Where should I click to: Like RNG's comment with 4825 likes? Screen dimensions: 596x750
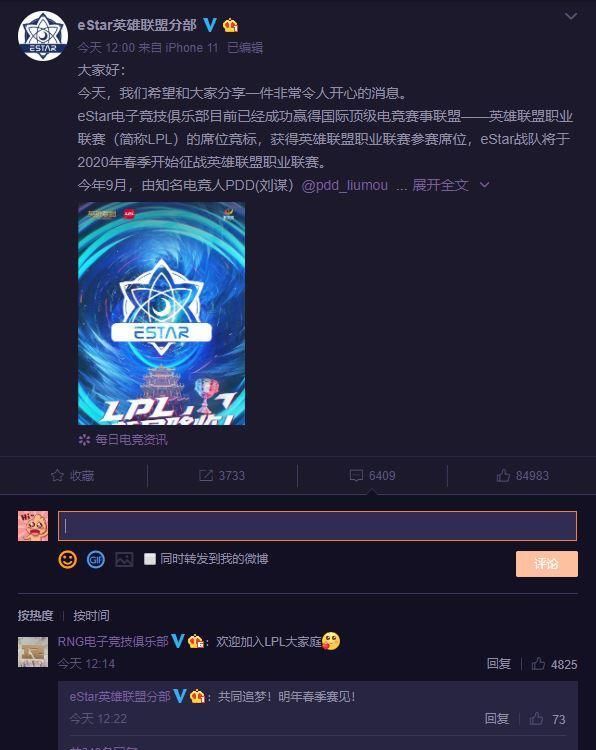554,664
